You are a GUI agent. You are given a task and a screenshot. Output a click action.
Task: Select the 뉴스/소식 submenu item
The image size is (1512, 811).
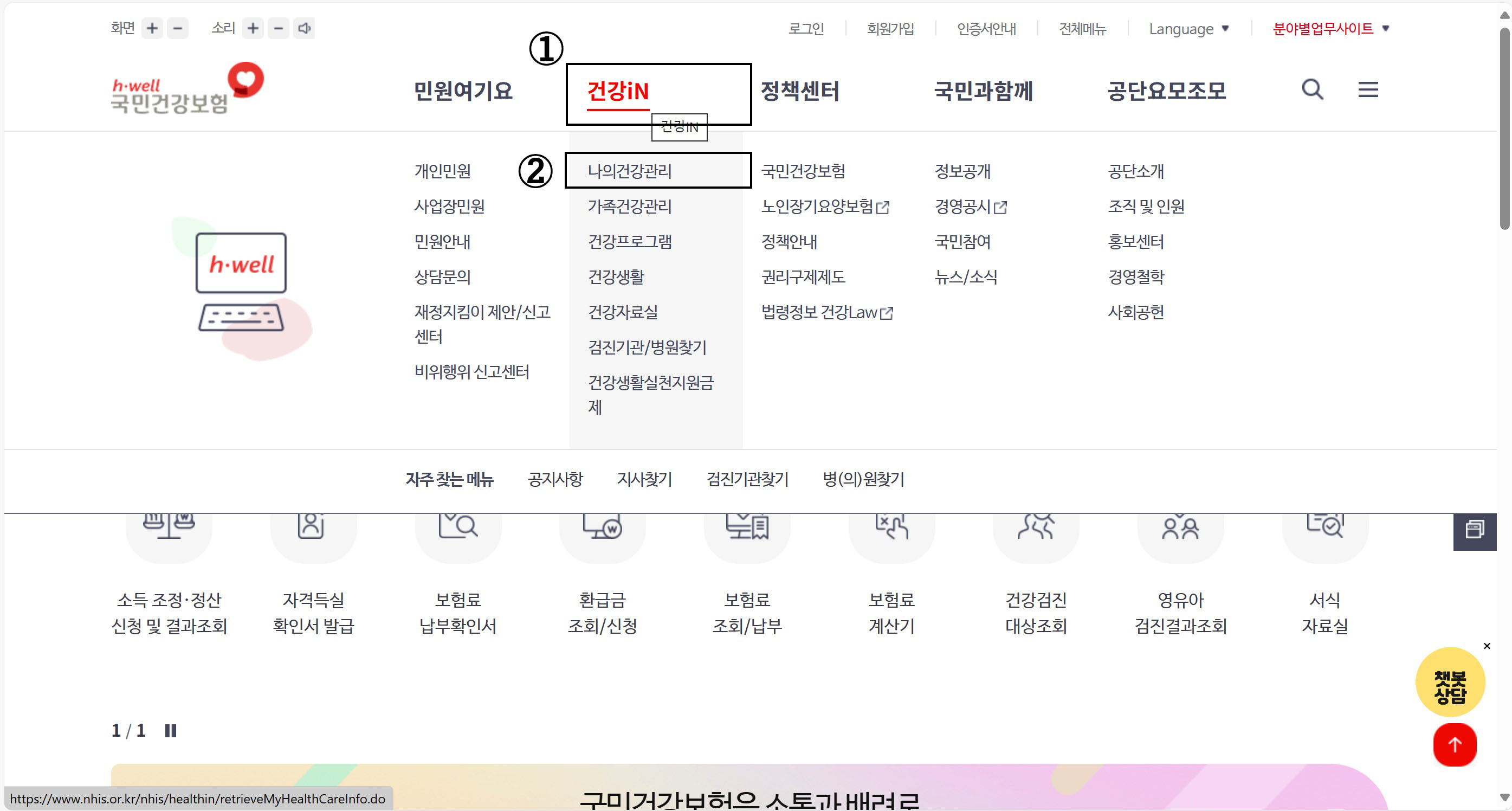point(966,276)
